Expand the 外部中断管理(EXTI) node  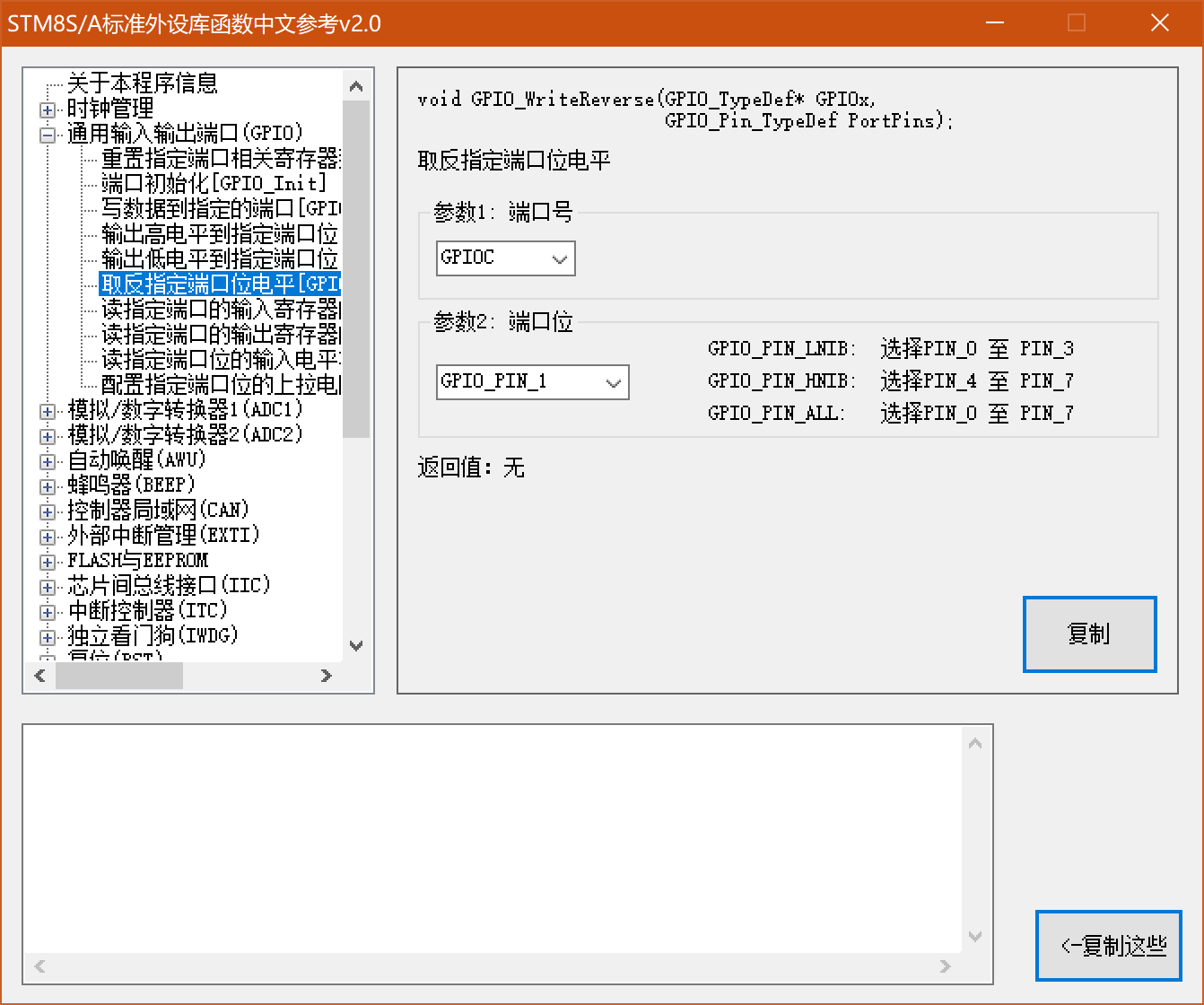pyautogui.click(x=47, y=535)
